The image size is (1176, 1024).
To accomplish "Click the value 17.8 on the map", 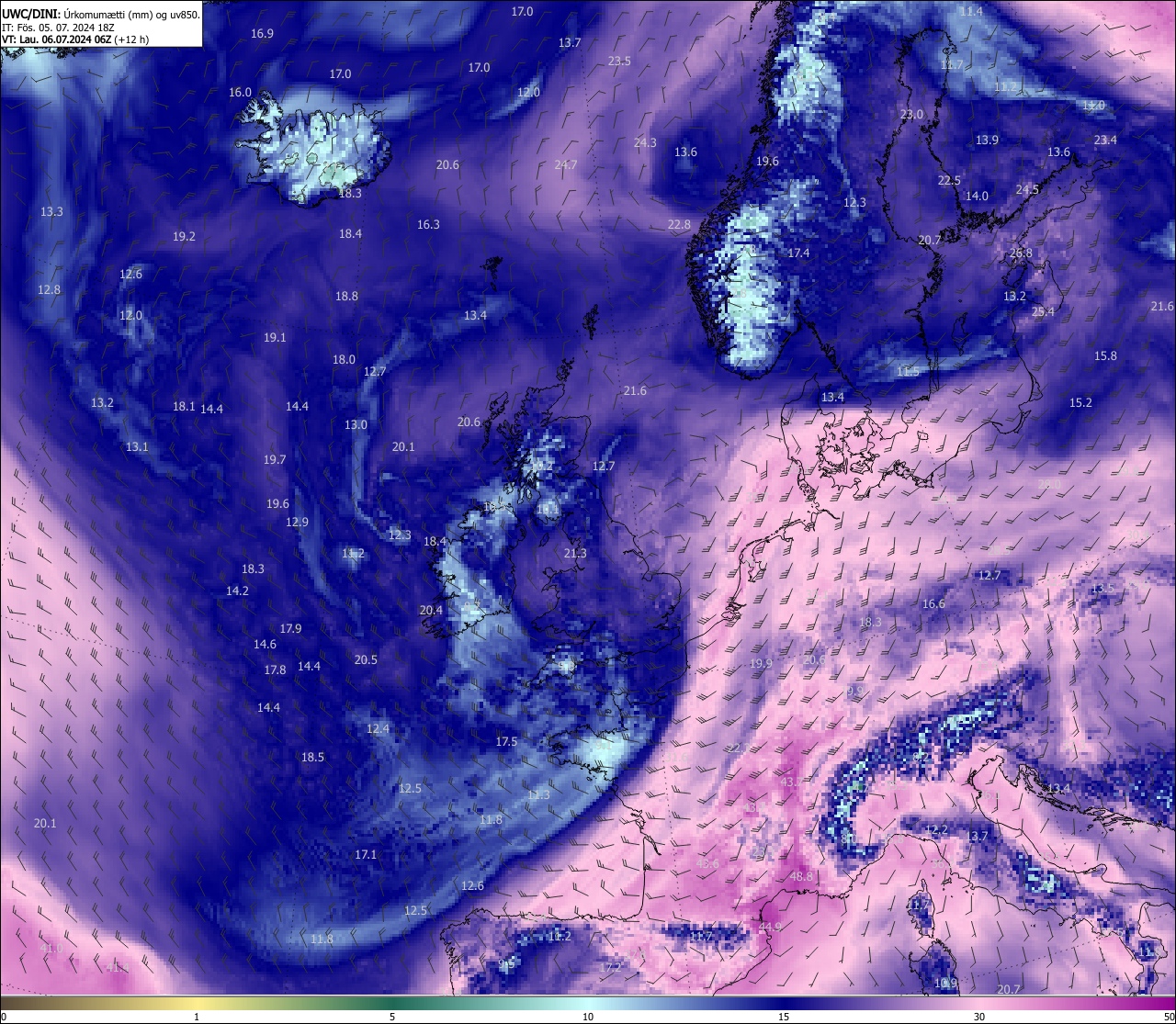I will (x=275, y=670).
